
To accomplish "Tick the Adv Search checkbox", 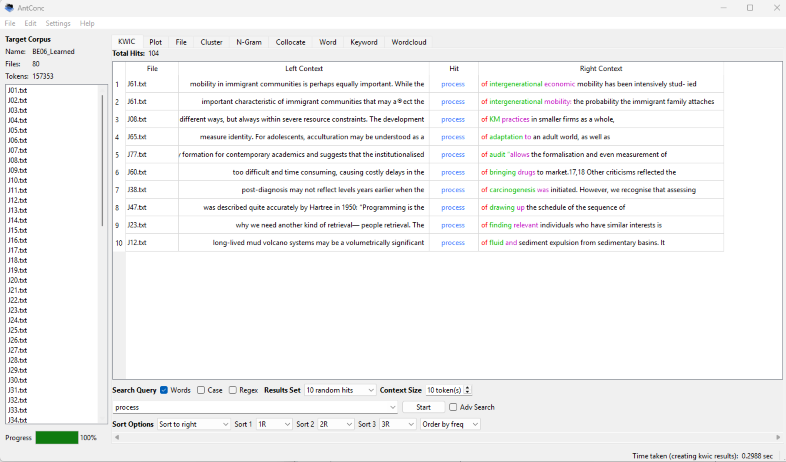I will point(453,407).
